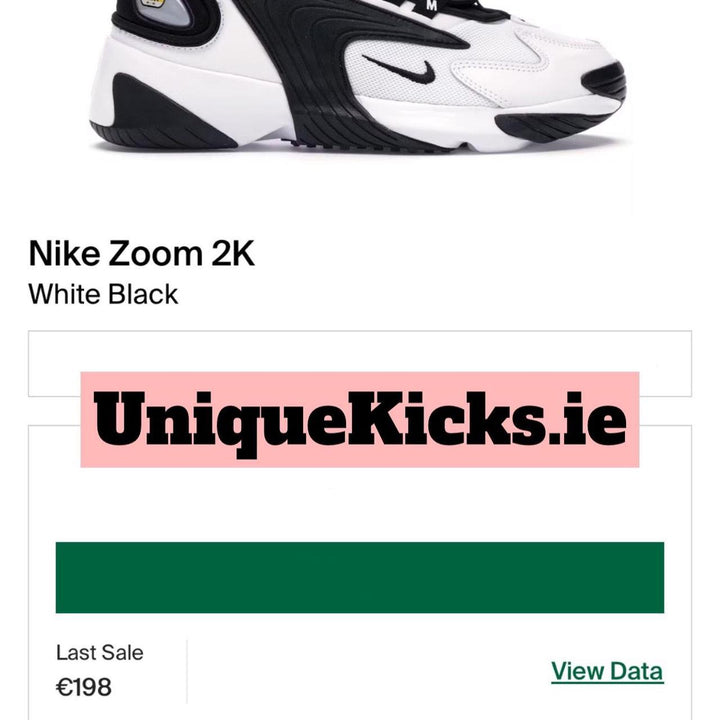
Task: Select the White Black colorway text
Action: (x=103, y=294)
